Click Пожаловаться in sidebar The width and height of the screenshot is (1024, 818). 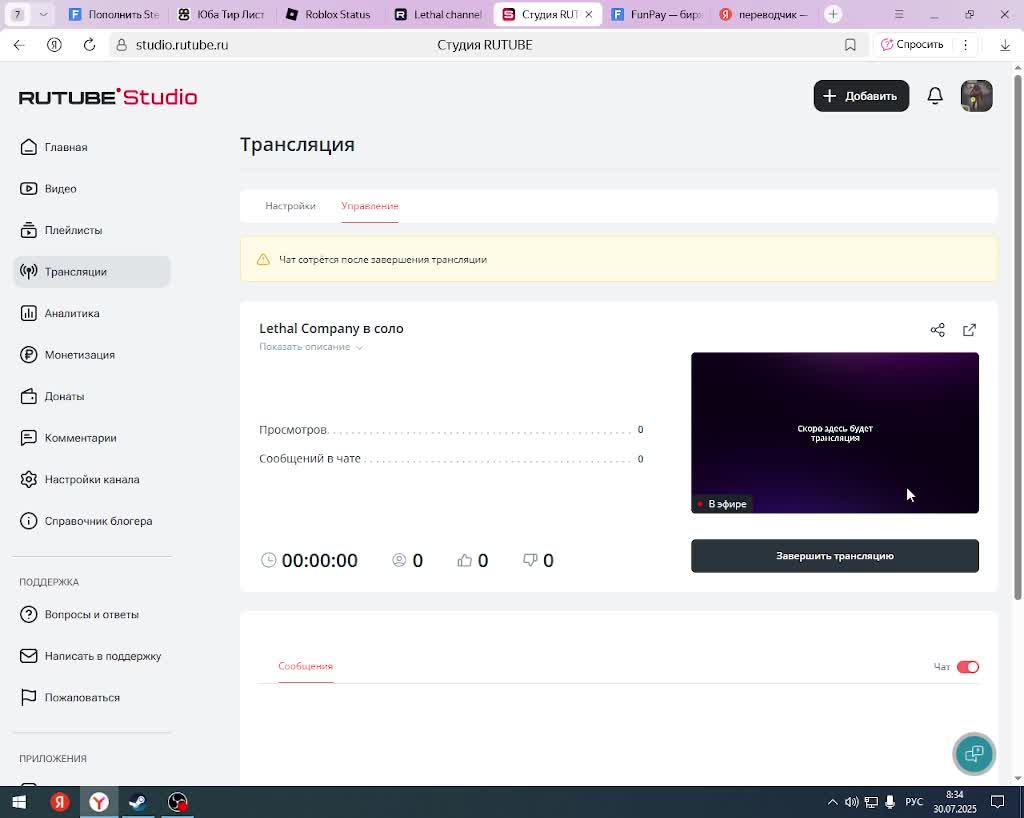70,697
